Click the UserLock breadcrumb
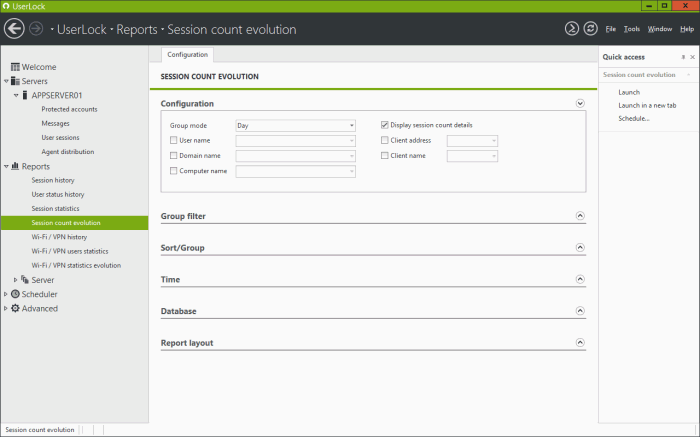700x437 pixels. 82,29
